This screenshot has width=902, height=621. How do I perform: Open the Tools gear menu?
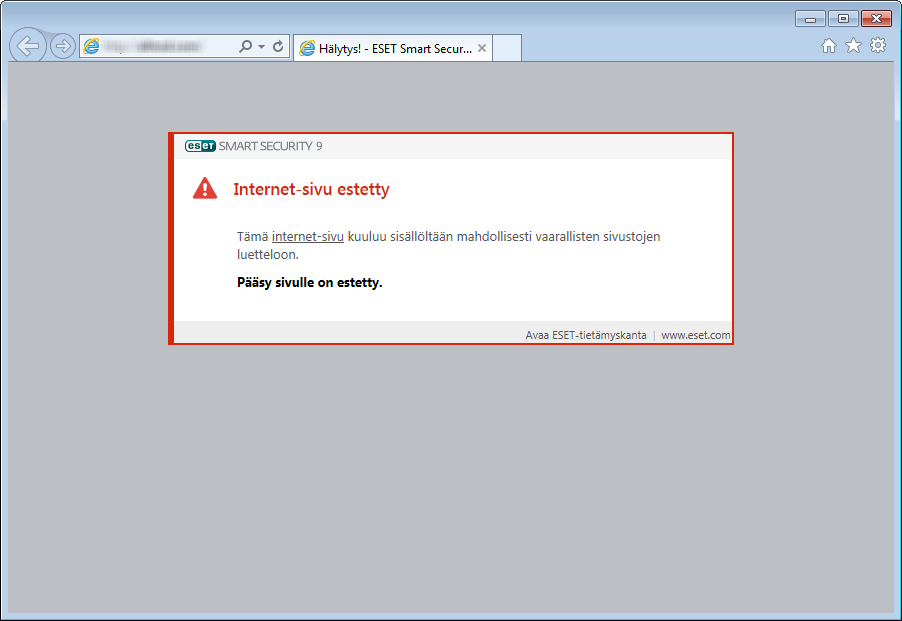coord(878,45)
